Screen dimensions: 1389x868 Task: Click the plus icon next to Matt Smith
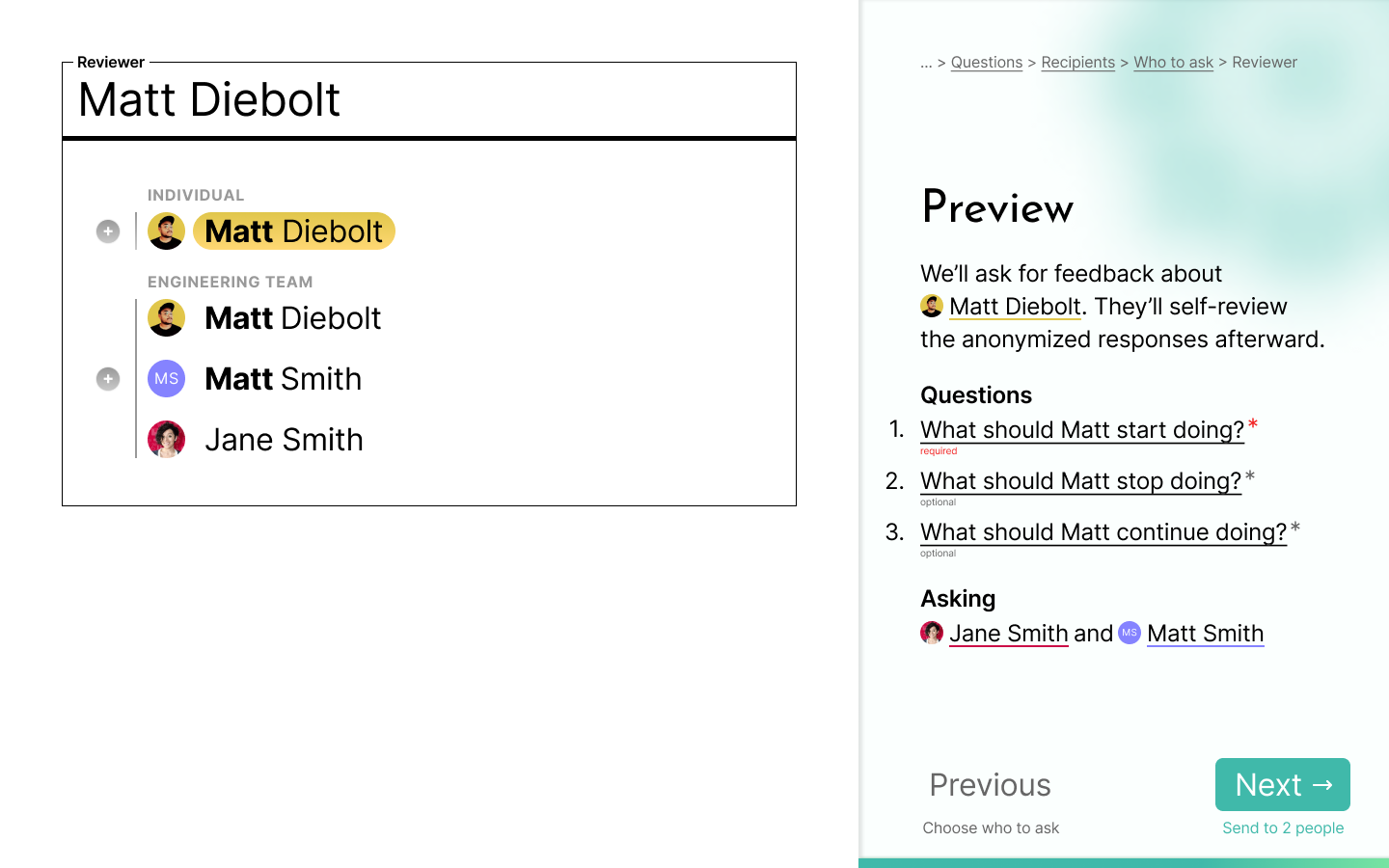(x=107, y=379)
